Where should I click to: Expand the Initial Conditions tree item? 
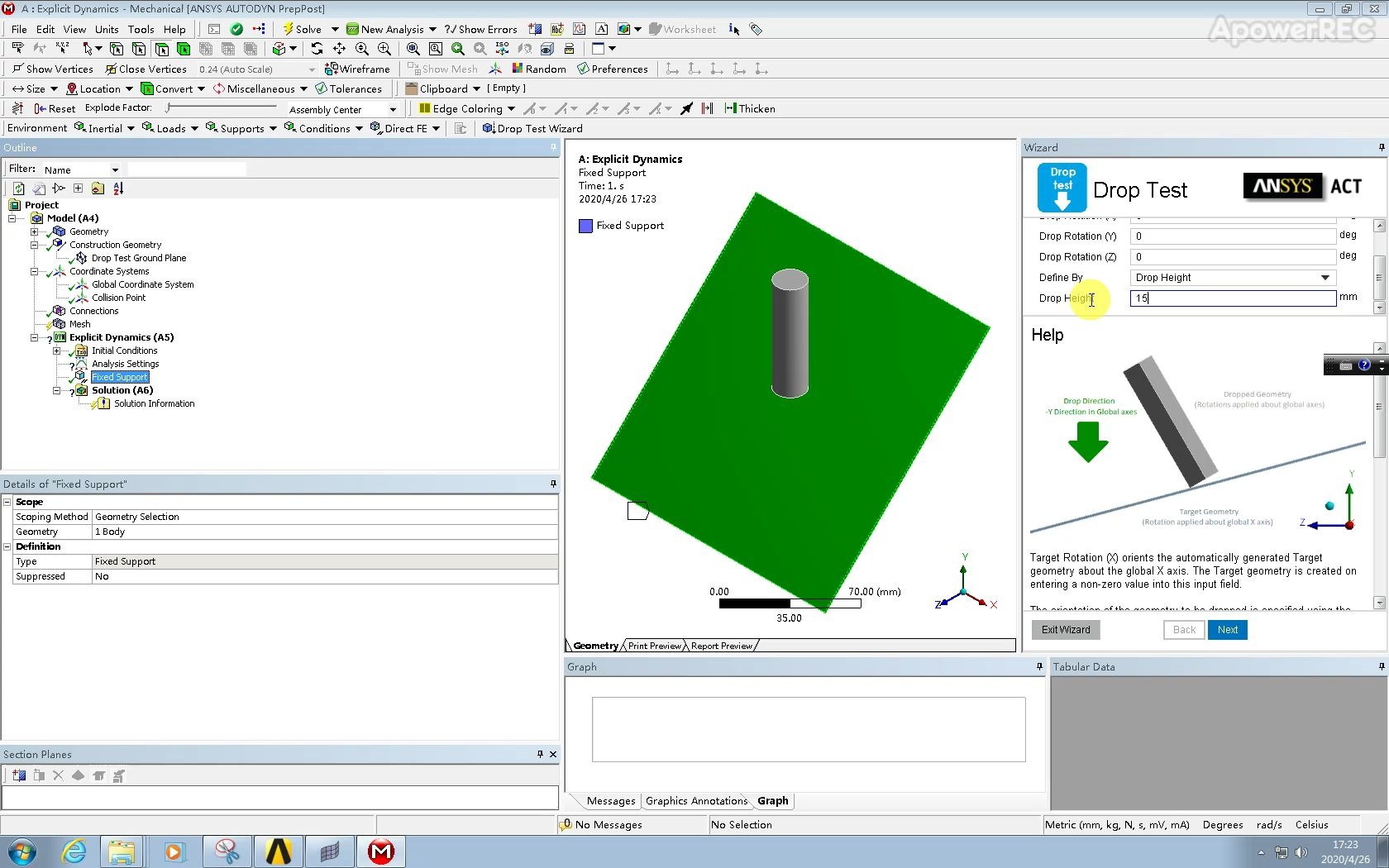point(56,351)
